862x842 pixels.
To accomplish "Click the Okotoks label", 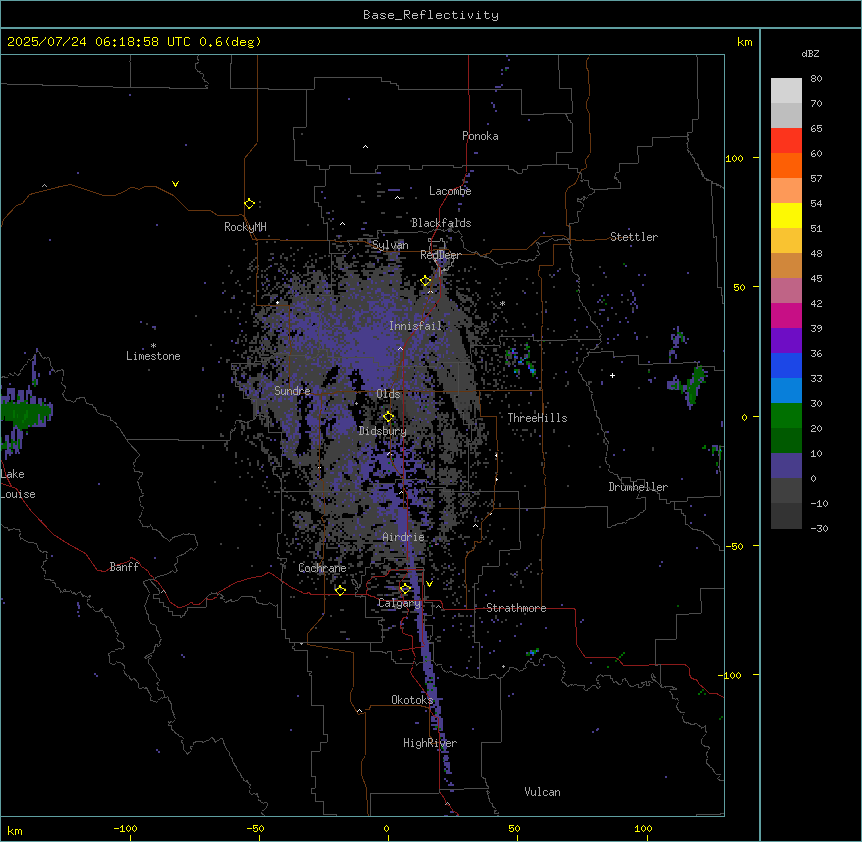I will click(412, 700).
